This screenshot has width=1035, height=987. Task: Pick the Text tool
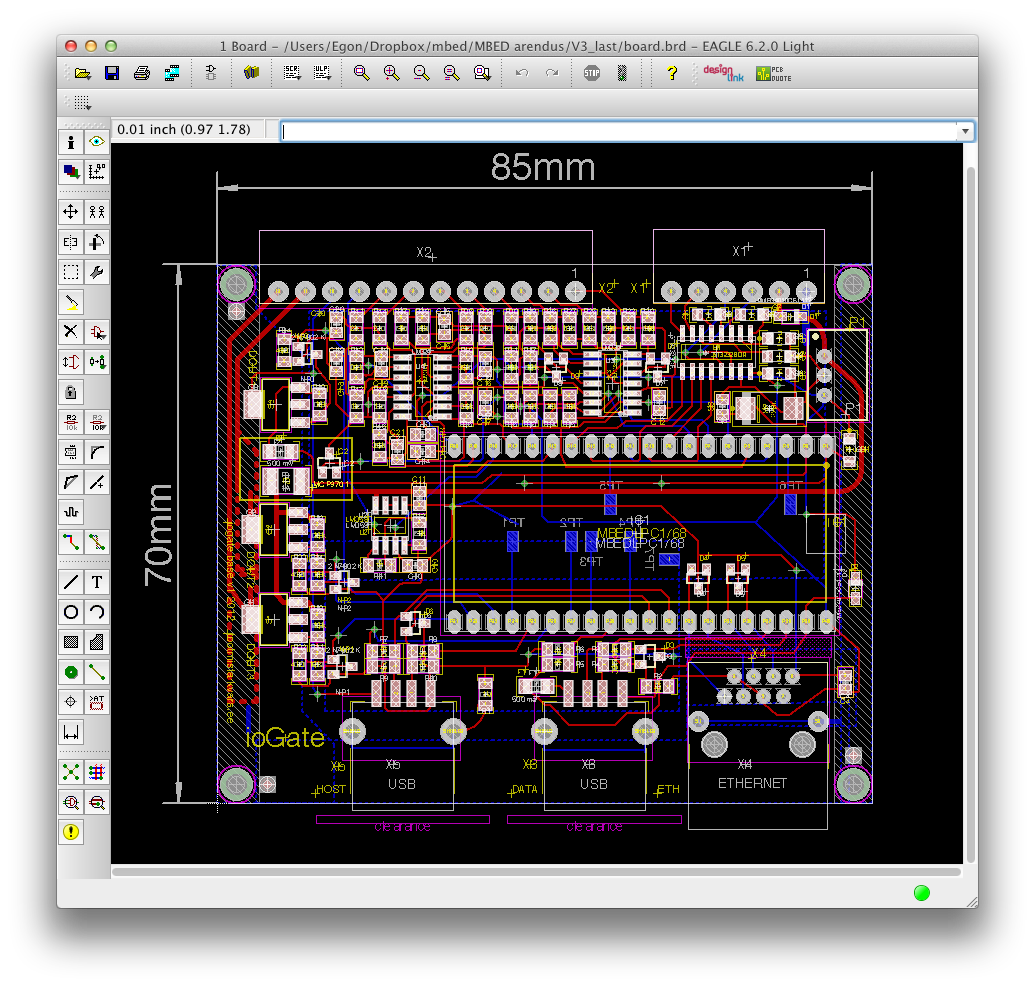click(x=97, y=582)
